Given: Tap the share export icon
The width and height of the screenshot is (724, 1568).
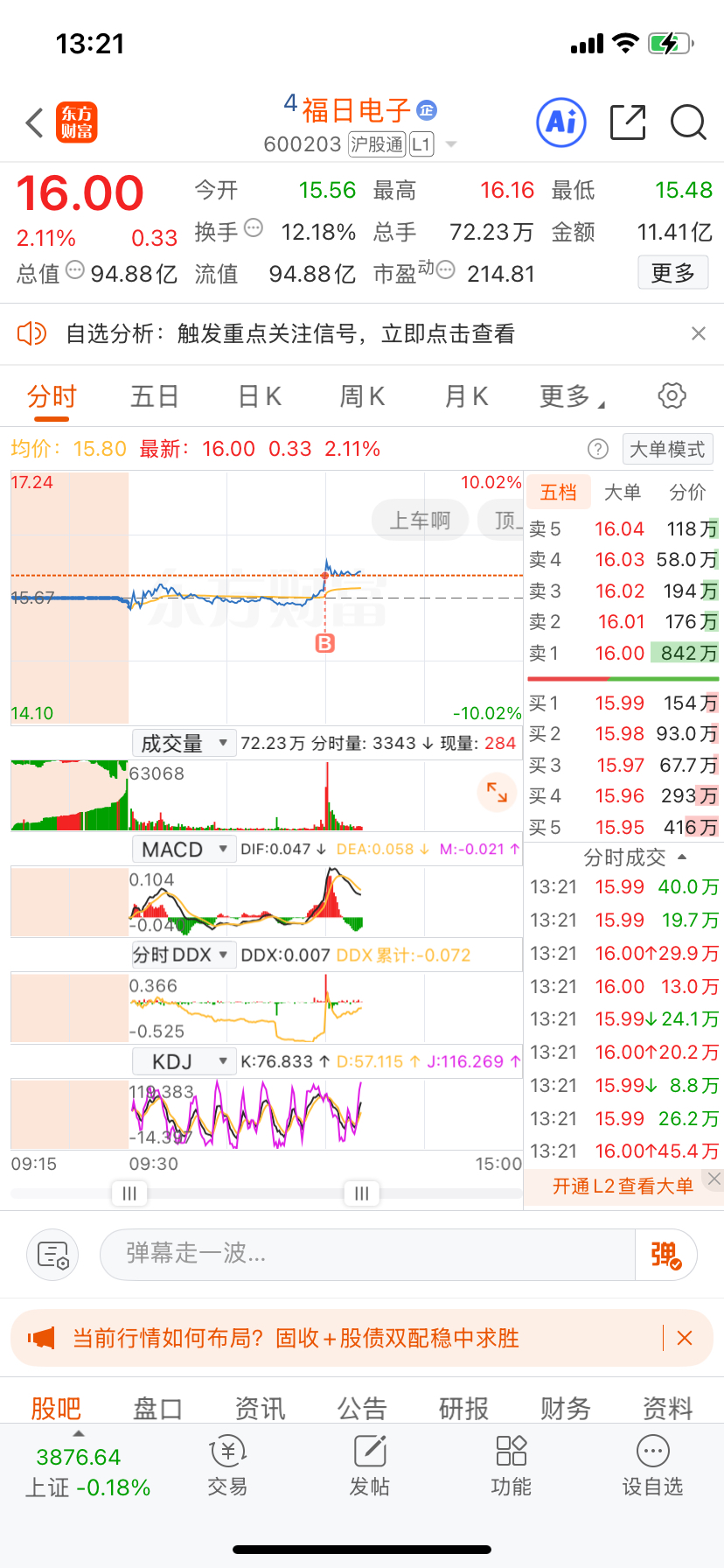Looking at the screenshot, I should (x=627, y=122).
